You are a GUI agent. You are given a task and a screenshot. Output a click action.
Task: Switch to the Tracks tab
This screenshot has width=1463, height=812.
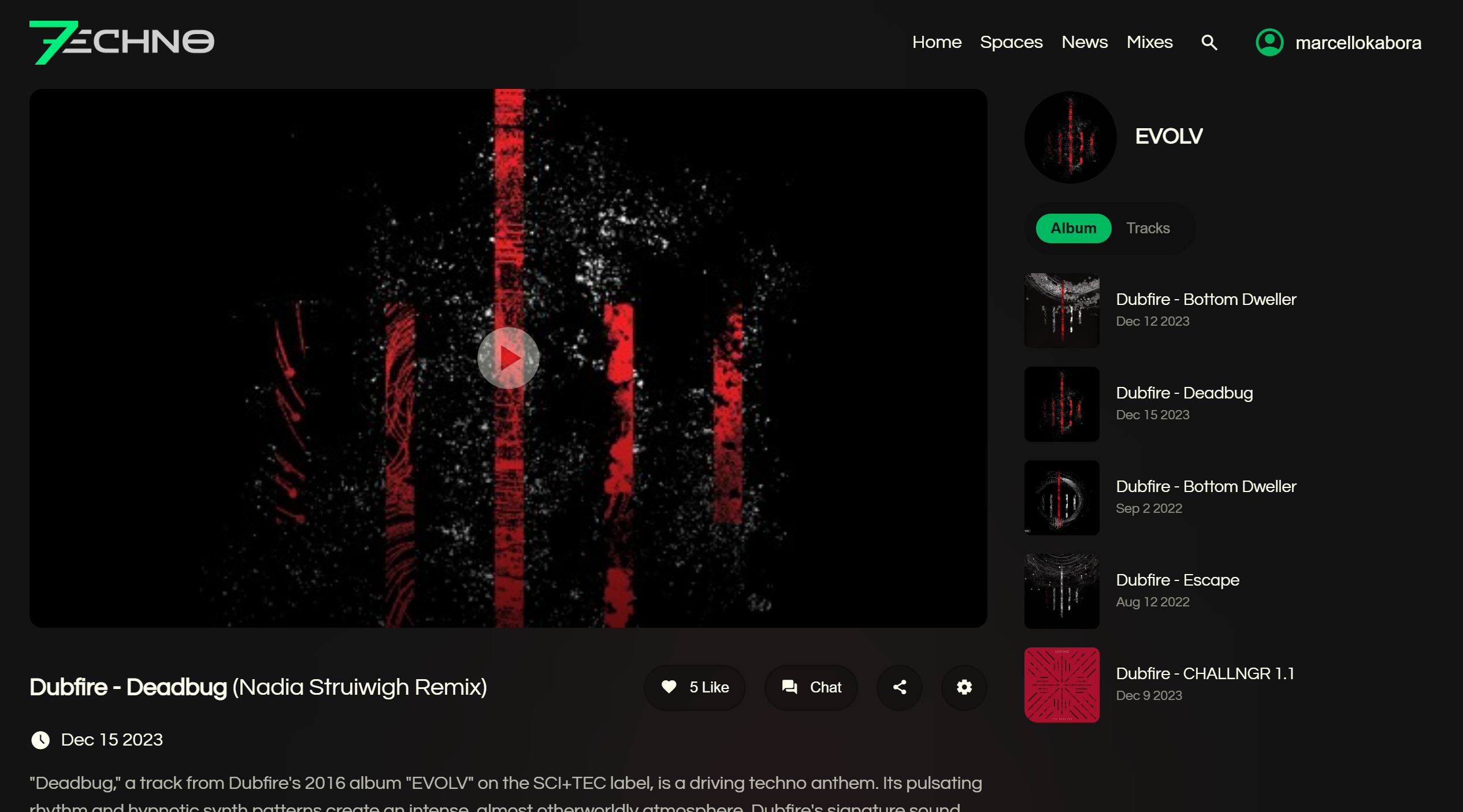click(x=1148, y=228)
